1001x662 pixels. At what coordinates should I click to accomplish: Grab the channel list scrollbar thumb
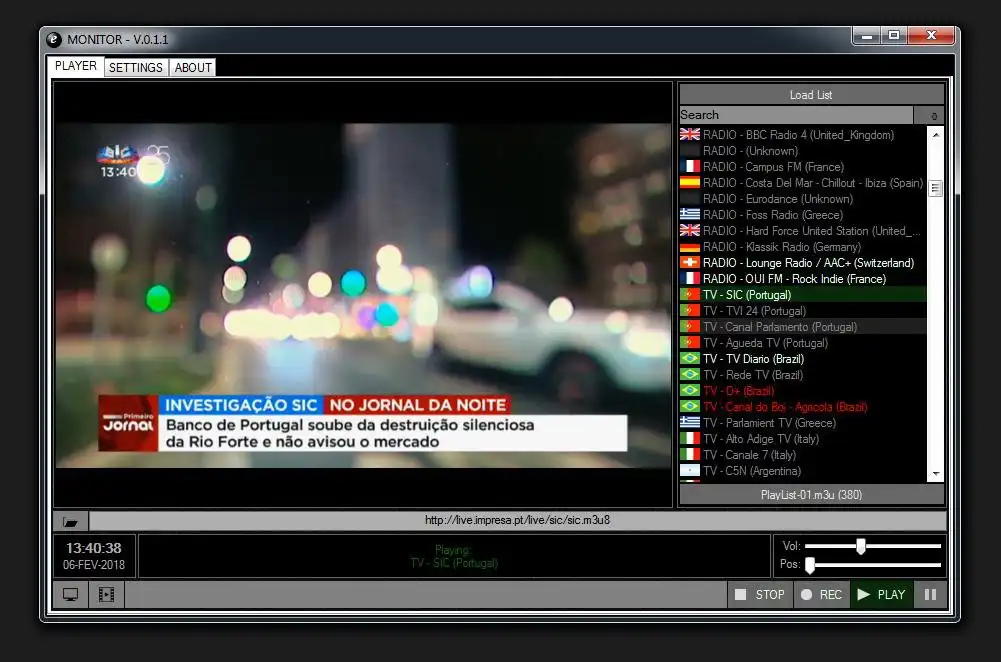[x=935, y=188]
